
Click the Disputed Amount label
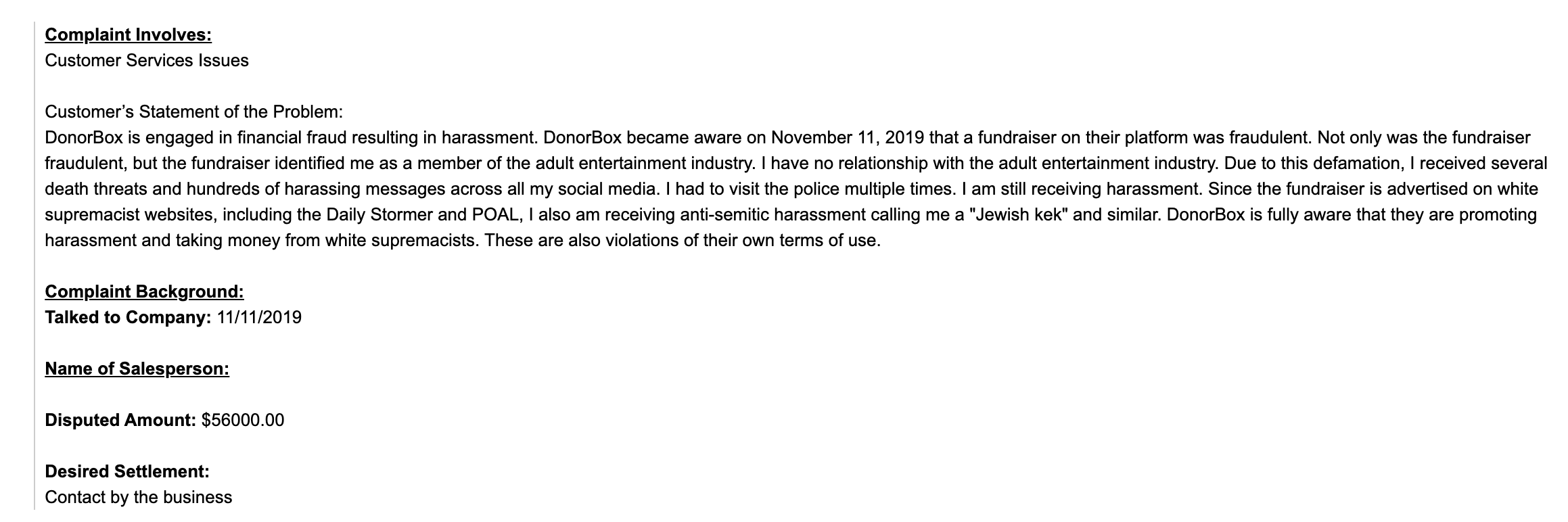[x=120, y=420]
